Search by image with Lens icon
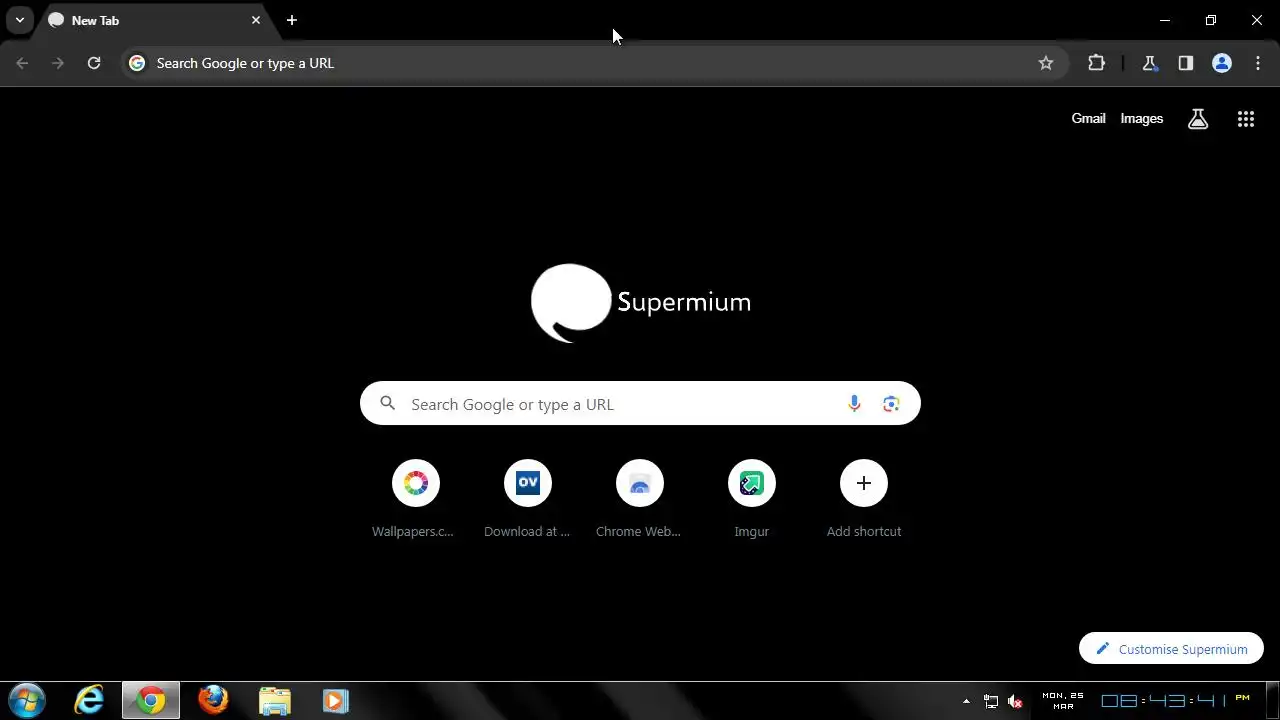The height and width of the screenshot is (720, 1280). (891, 404)
